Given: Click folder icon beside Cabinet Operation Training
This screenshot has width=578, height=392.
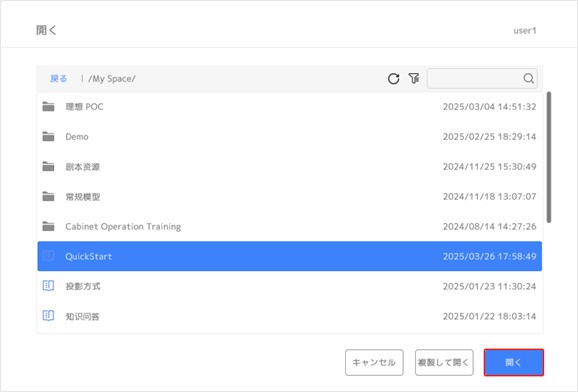Looking at the screenshot, I should 48,226.
